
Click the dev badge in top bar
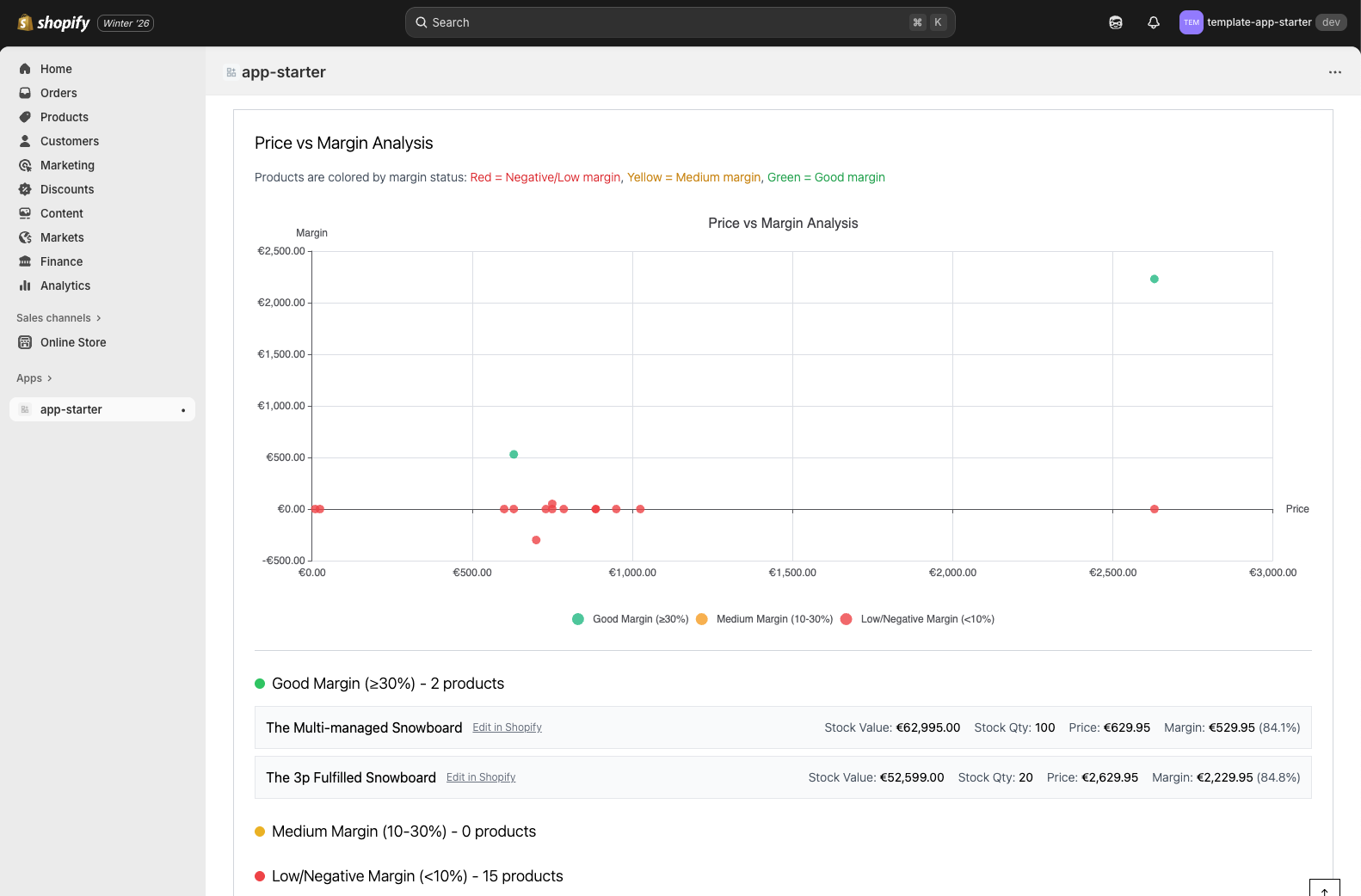[x=1331, y=22]
